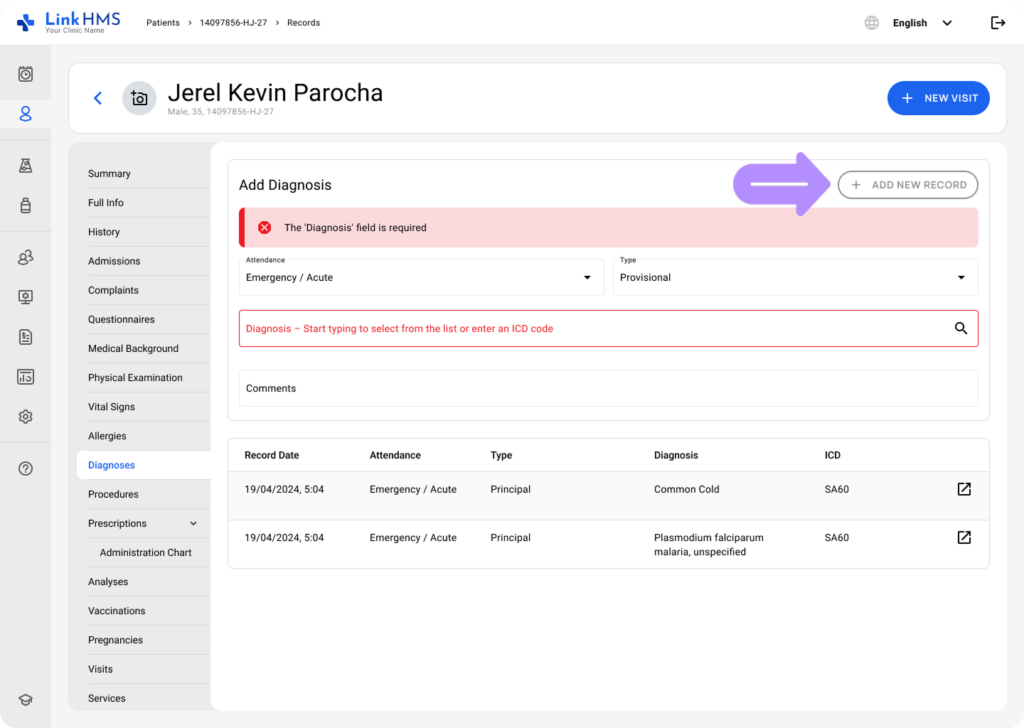Click the New Visit button
This screenshot has width=1024, height=728.
[937, 98]
